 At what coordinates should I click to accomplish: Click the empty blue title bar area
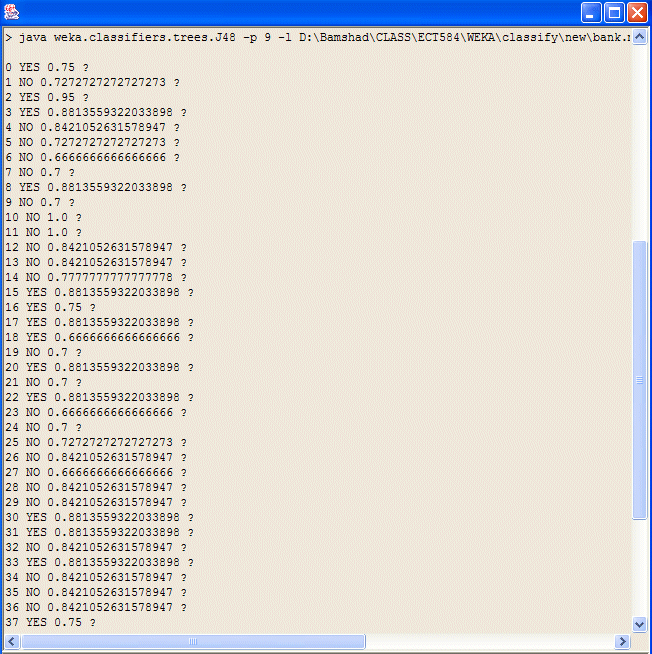(300, 13)
